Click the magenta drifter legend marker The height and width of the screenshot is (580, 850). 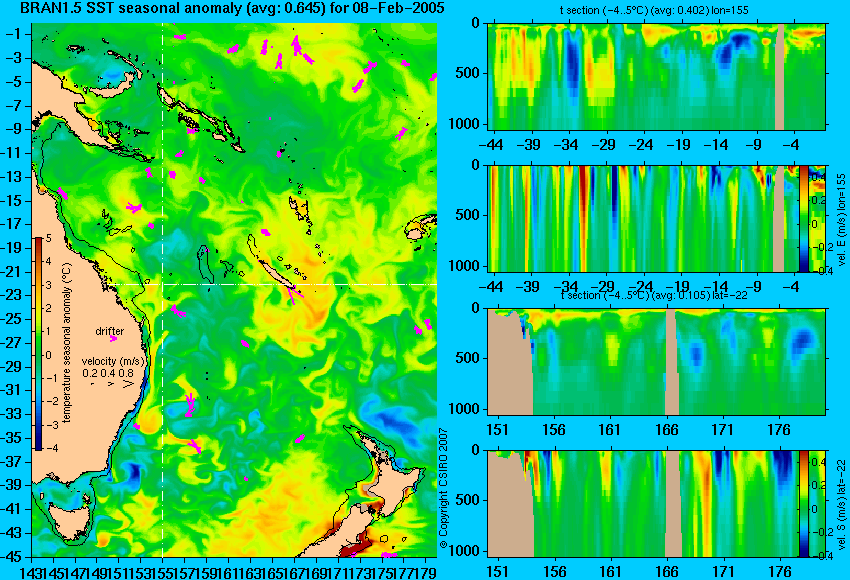click(x=113, y=339)
